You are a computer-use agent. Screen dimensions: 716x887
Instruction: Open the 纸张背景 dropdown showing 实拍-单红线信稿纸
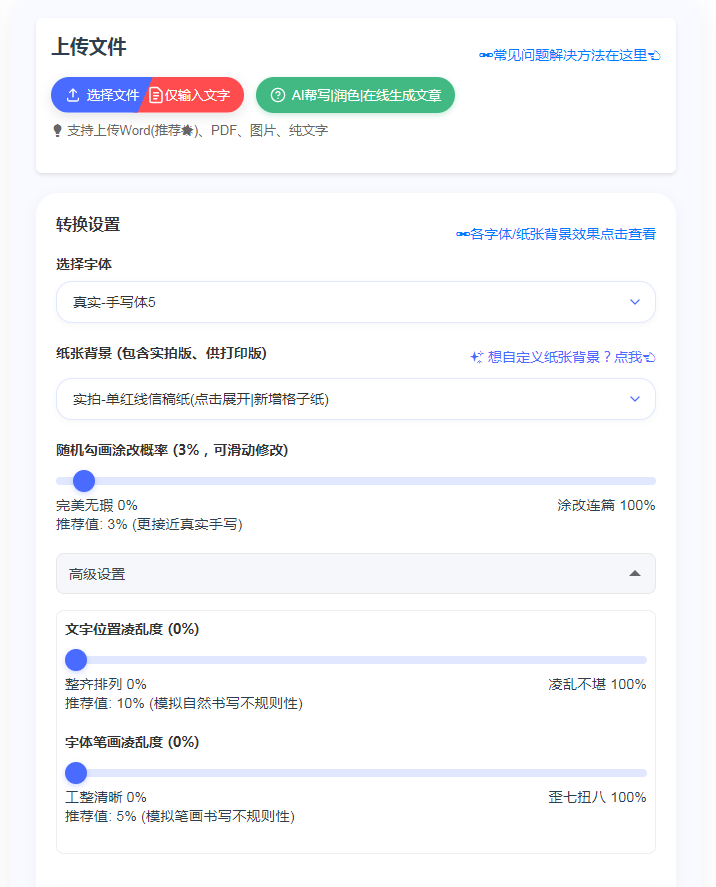click(x=356, y=399)
